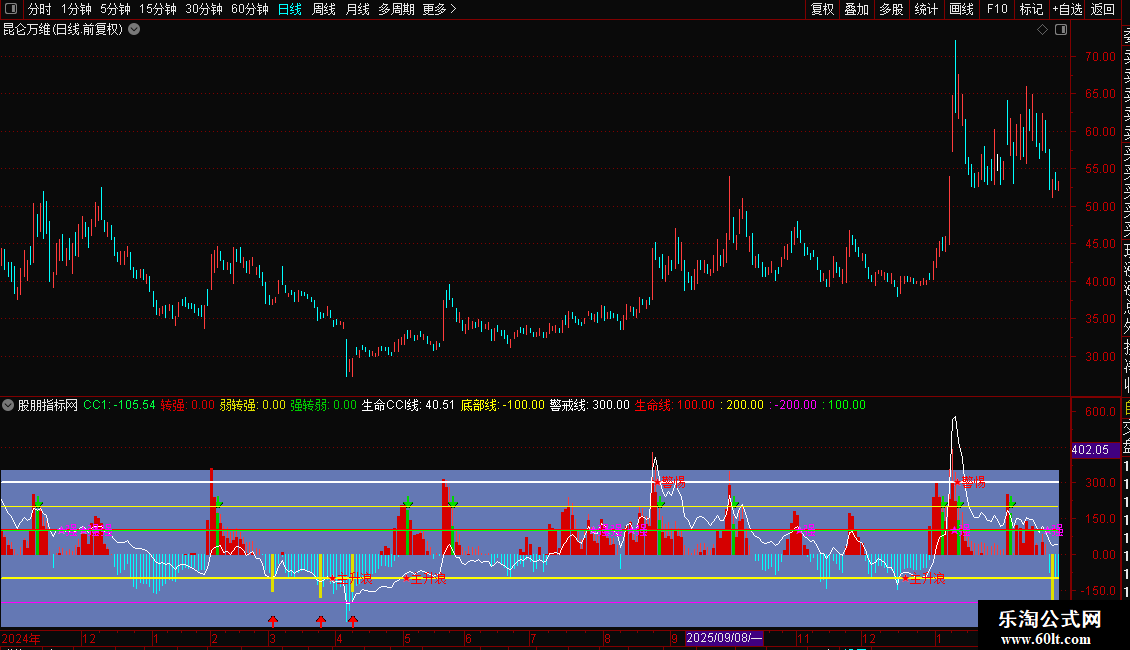Toggle the right side panel icon
Screen dimensions: 1130x650
click(1061, 30)
